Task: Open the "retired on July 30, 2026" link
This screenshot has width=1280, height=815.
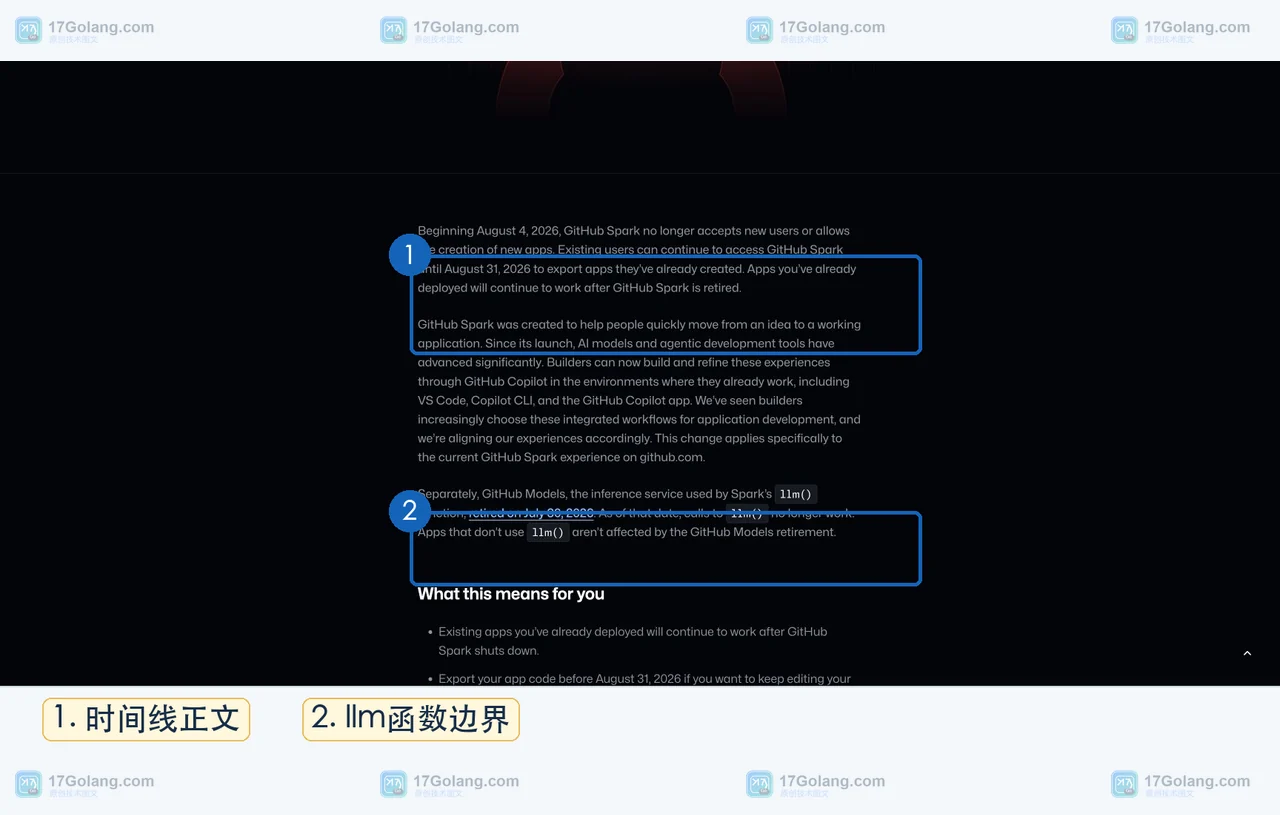Action: click(531, 513)
